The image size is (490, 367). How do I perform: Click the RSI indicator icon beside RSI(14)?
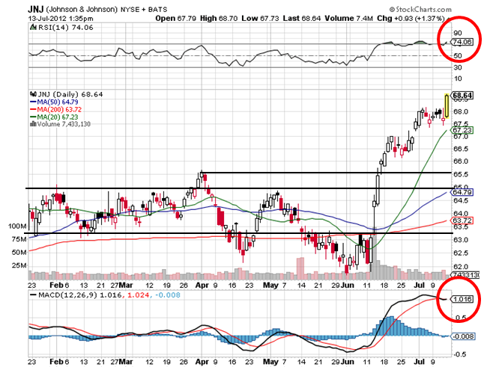click(x=33, y=28)
